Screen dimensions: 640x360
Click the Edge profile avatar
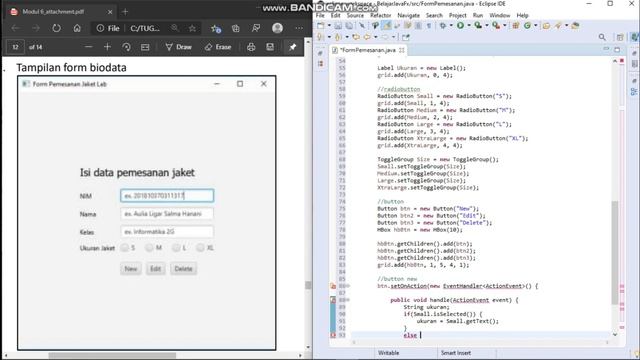click(277, 28)
